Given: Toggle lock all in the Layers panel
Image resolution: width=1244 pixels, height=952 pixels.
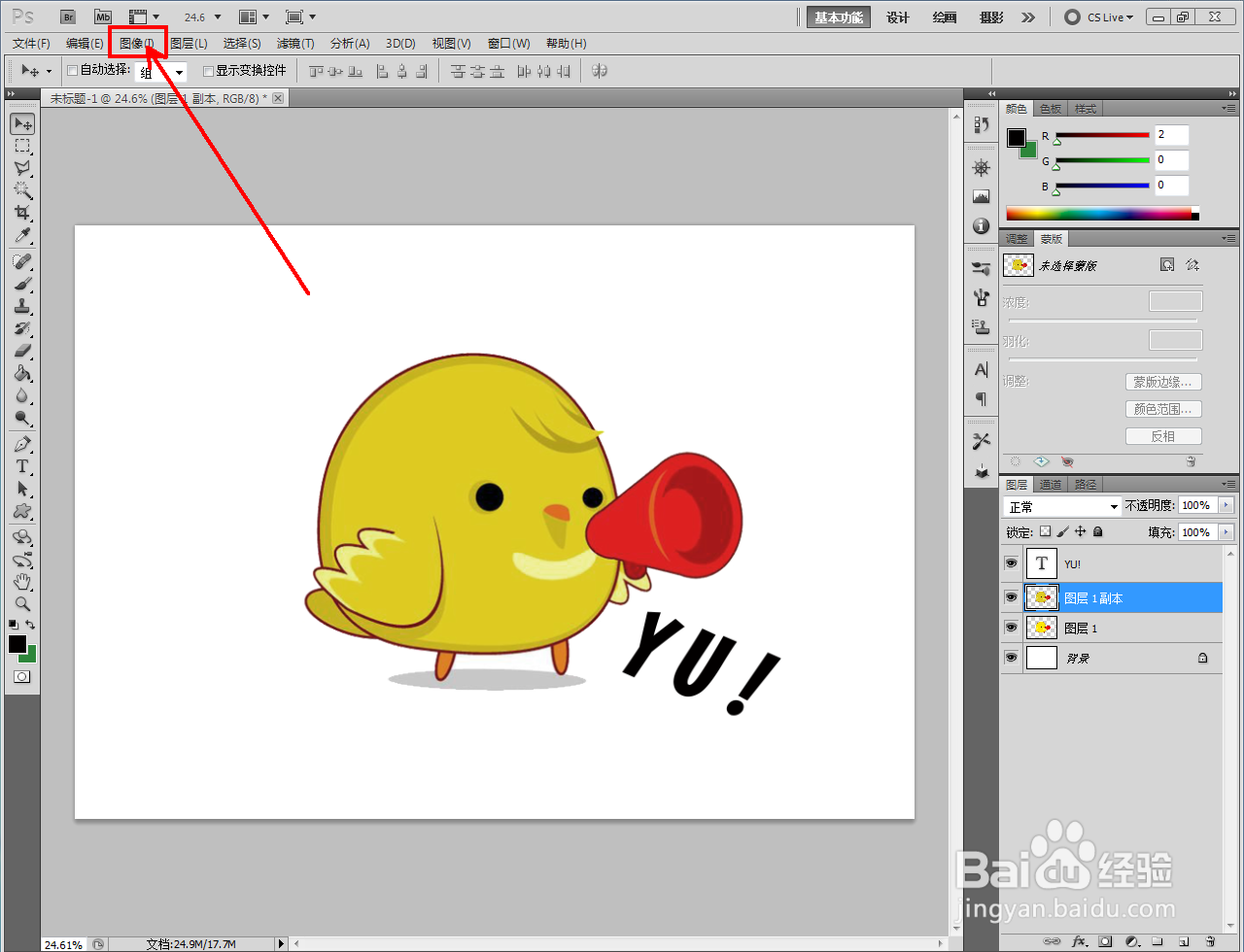Looking at the screenshot, I should (1097, 531).
